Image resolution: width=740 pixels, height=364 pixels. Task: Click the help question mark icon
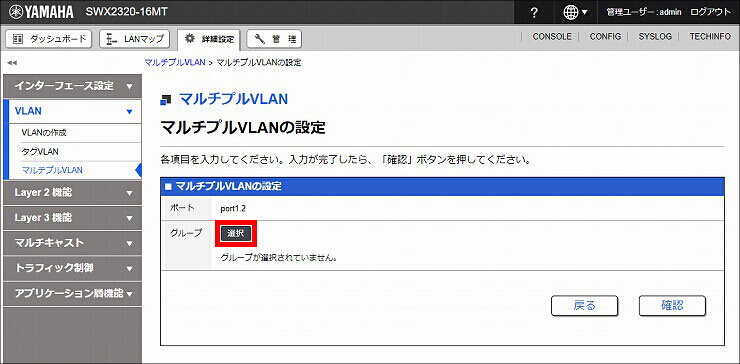tap(534, 12)
